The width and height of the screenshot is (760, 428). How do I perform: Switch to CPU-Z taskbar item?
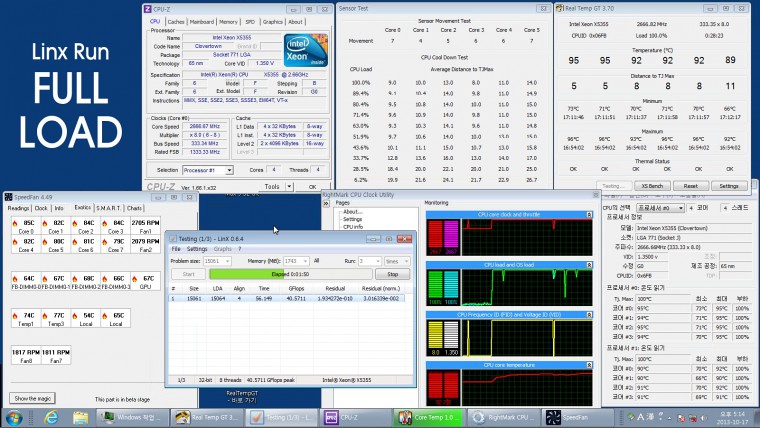(356, 417)
